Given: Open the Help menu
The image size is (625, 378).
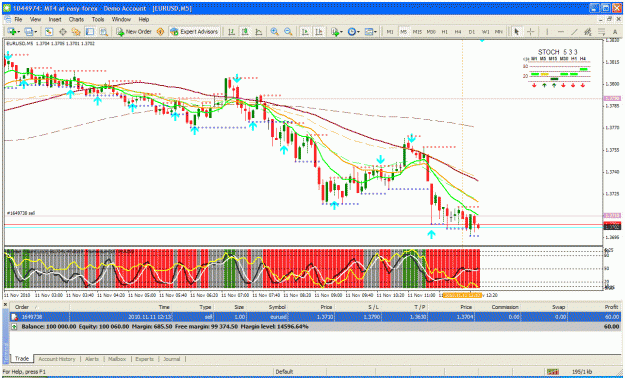Looking at the screenshot, I should (144, 19).
